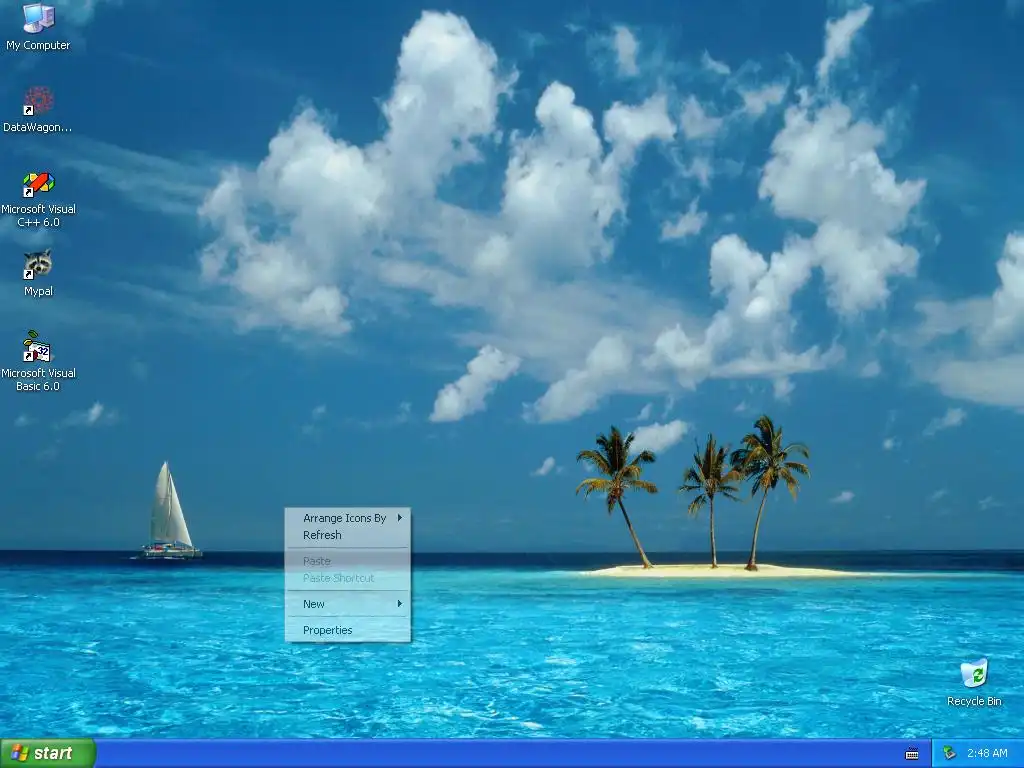Screen dimensions: 1024x768
Task: Click the keyboard icon in taskbar
Action: 912,754
